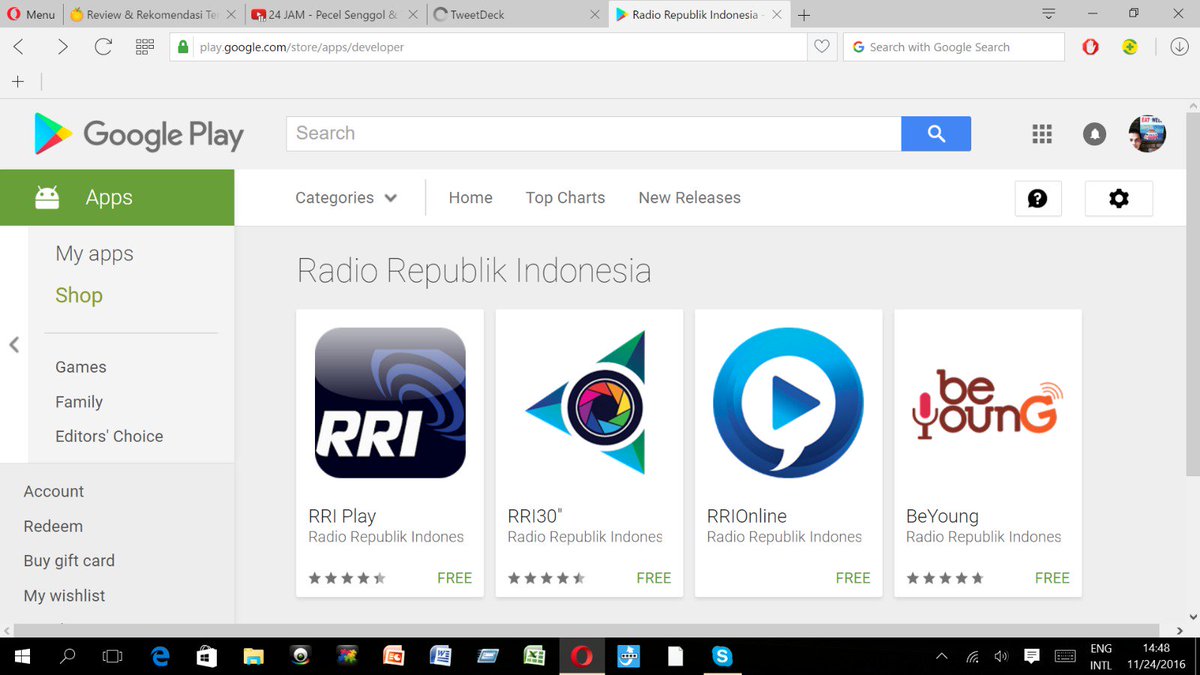Viewport: 1200px width, 675px height.
Task: Open the Google Play settings gear
Action: click(1118, 198)
